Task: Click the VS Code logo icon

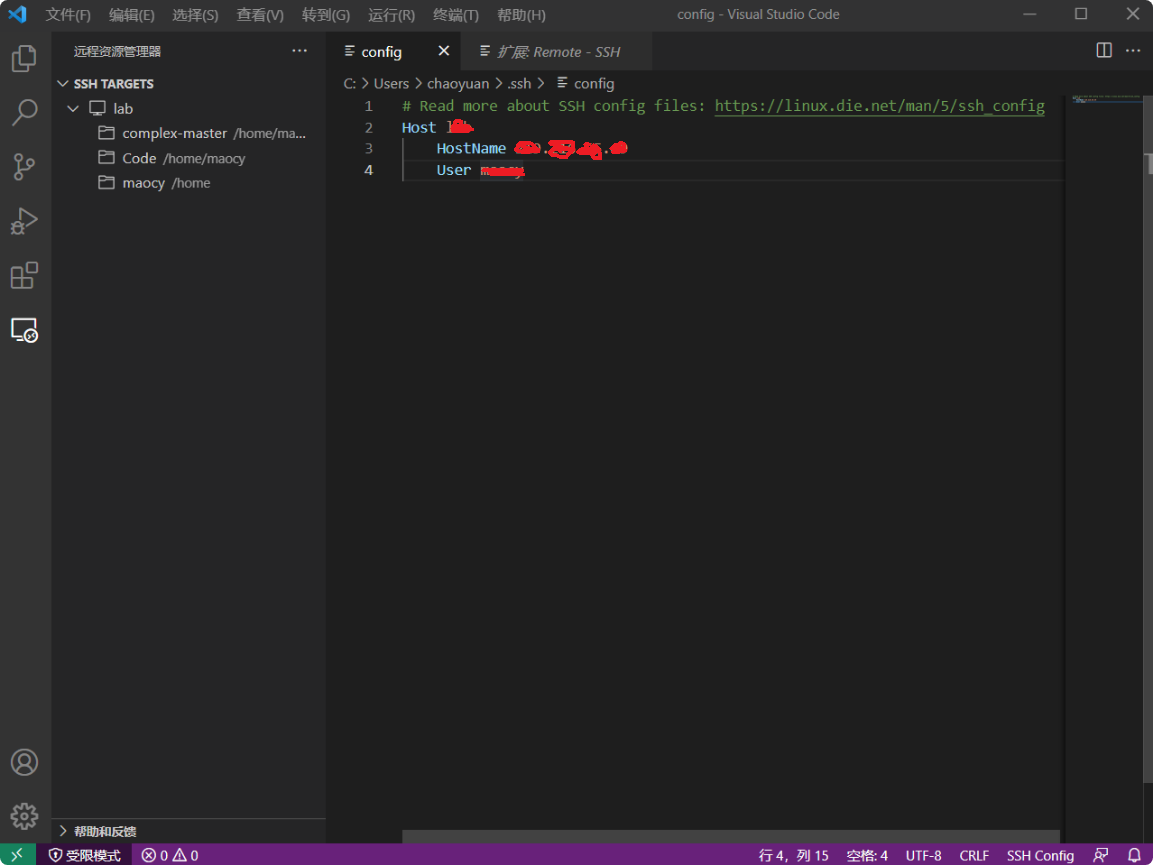Action: click(x=17, y=14)
